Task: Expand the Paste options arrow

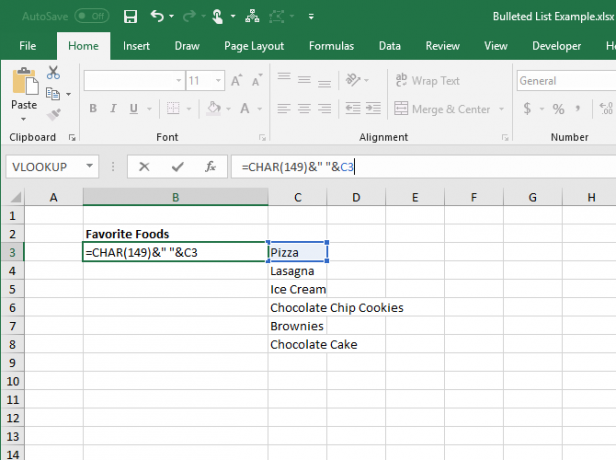Action: click(x=24, y=119)
